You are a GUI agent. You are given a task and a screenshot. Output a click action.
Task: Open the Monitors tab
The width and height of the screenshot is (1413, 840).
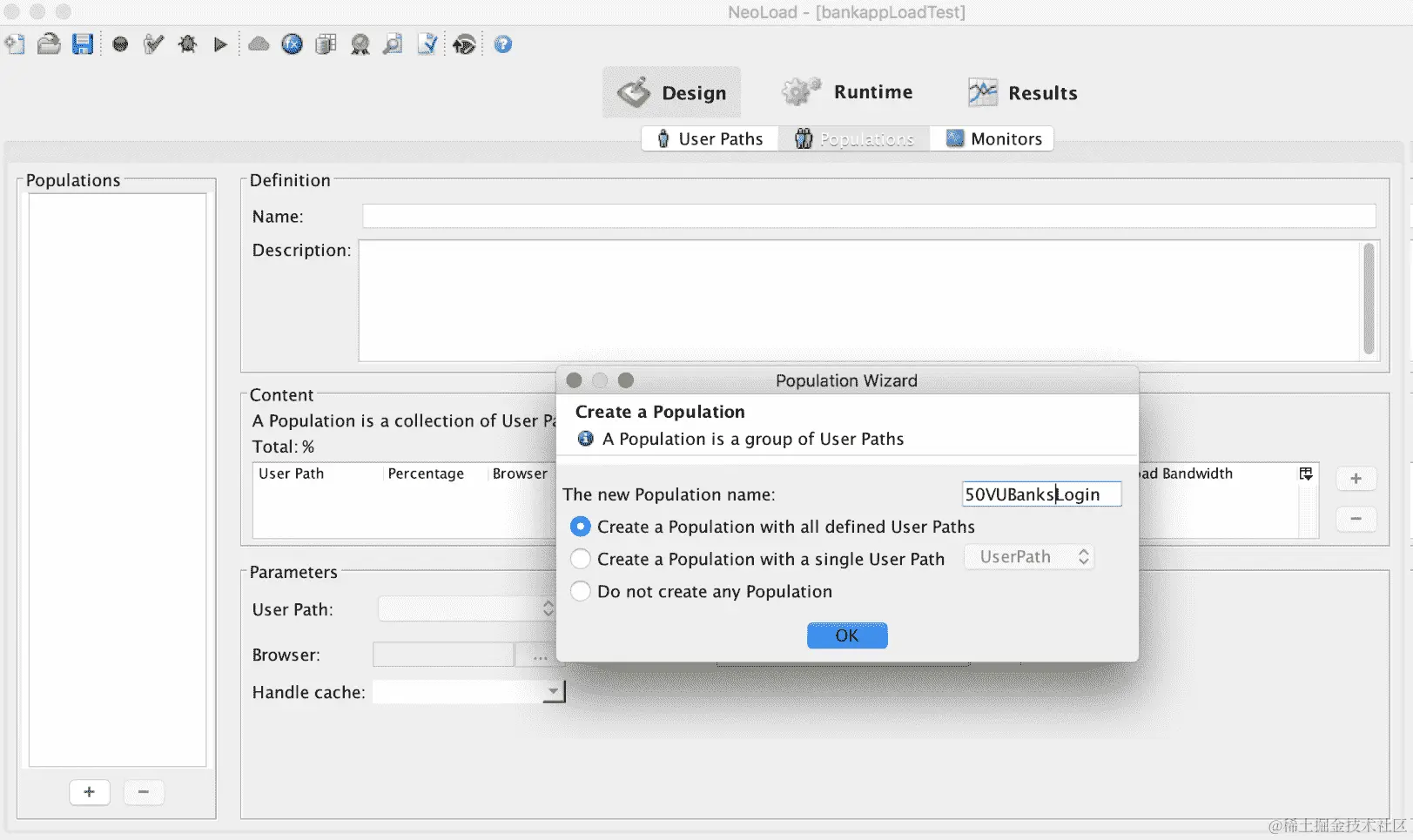coord(993,139)
